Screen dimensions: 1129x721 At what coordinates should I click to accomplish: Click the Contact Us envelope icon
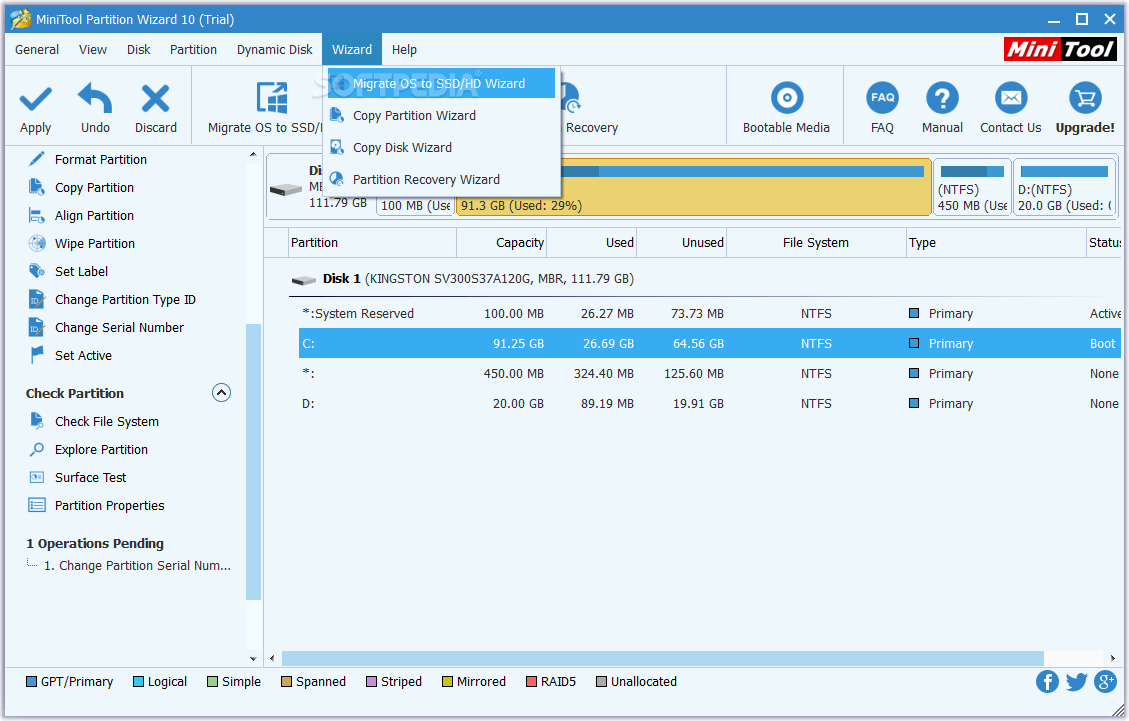1011,98
